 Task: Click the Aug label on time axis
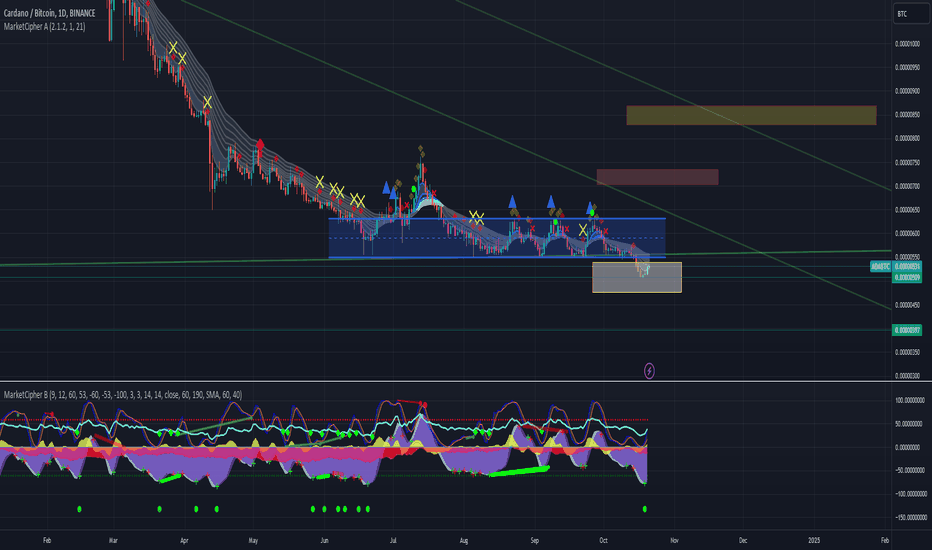point(464,540)
